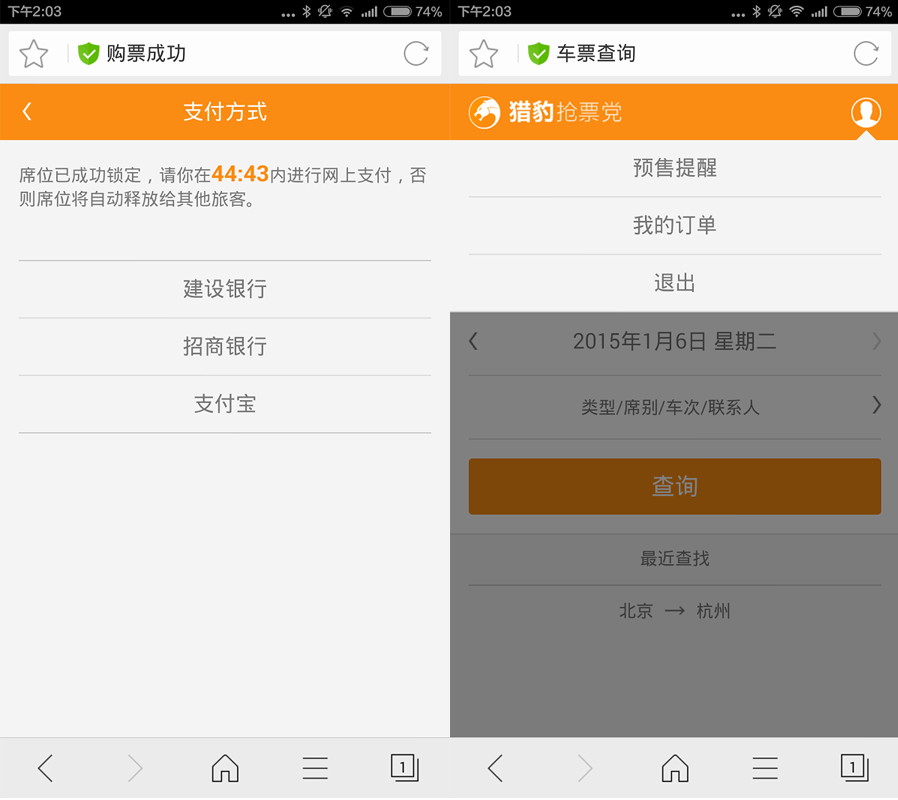The width and height of the screenshot is (898, 800).
Task: Open the hamburger menu in the right browser
Action: pos(765,769)
